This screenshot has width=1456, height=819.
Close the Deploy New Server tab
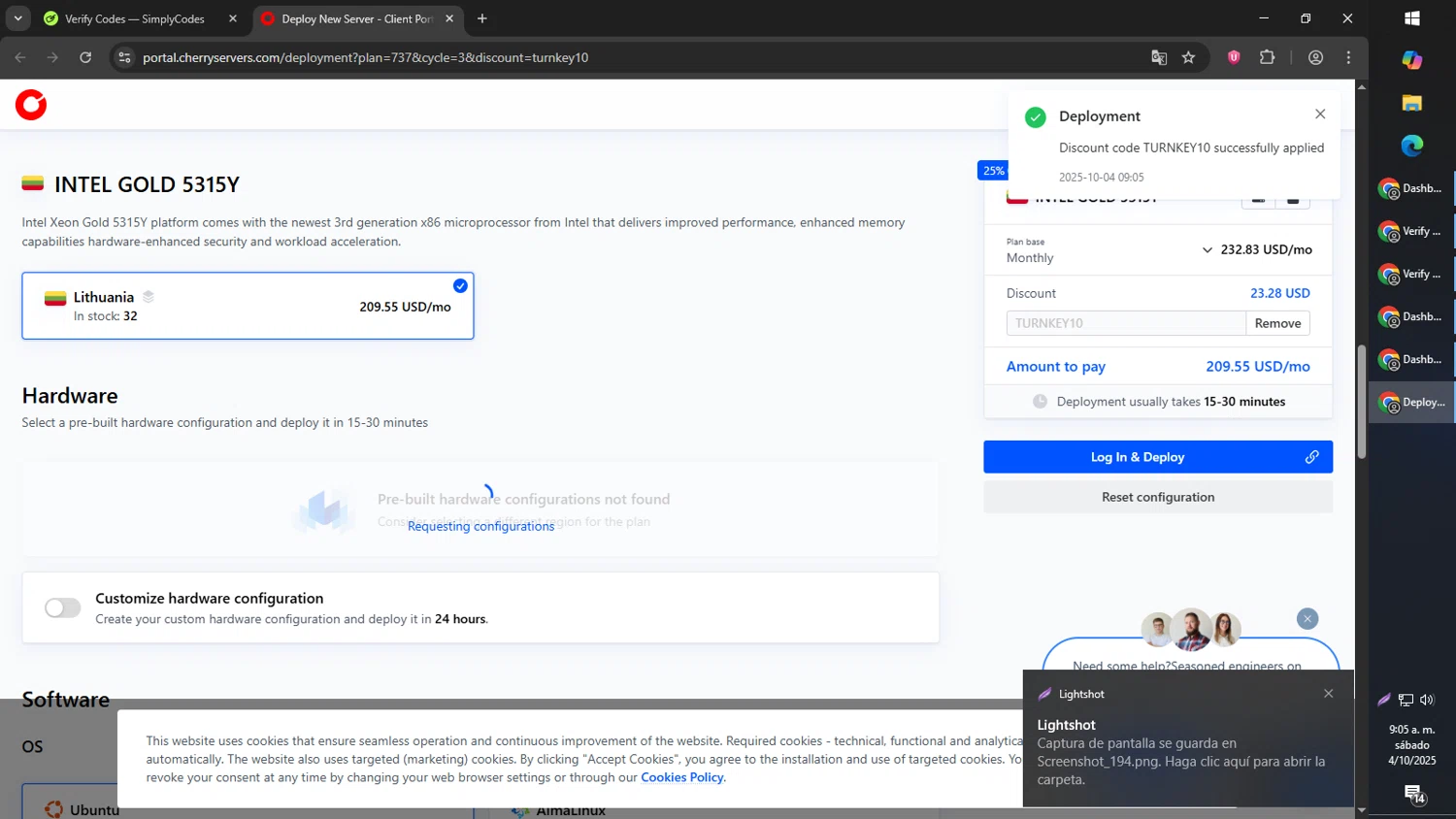[x=449, y=18]
